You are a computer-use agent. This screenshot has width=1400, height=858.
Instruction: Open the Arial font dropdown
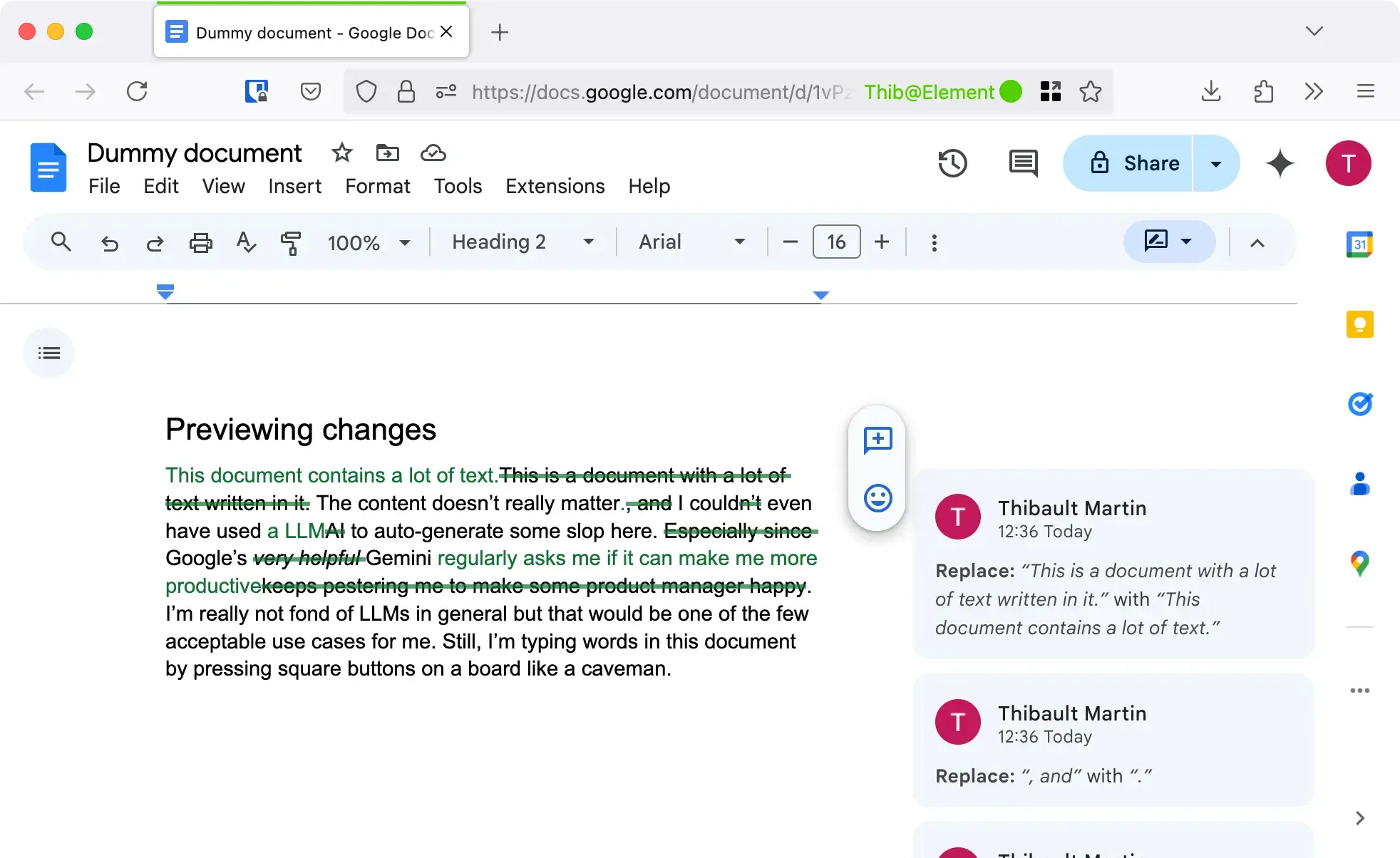(x=739, y=242)
